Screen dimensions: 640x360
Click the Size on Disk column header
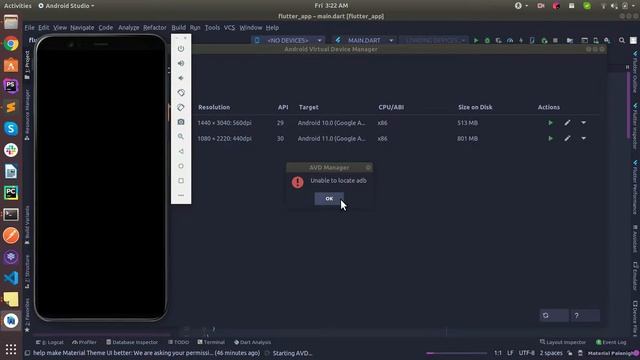click(x=475, y=107)
